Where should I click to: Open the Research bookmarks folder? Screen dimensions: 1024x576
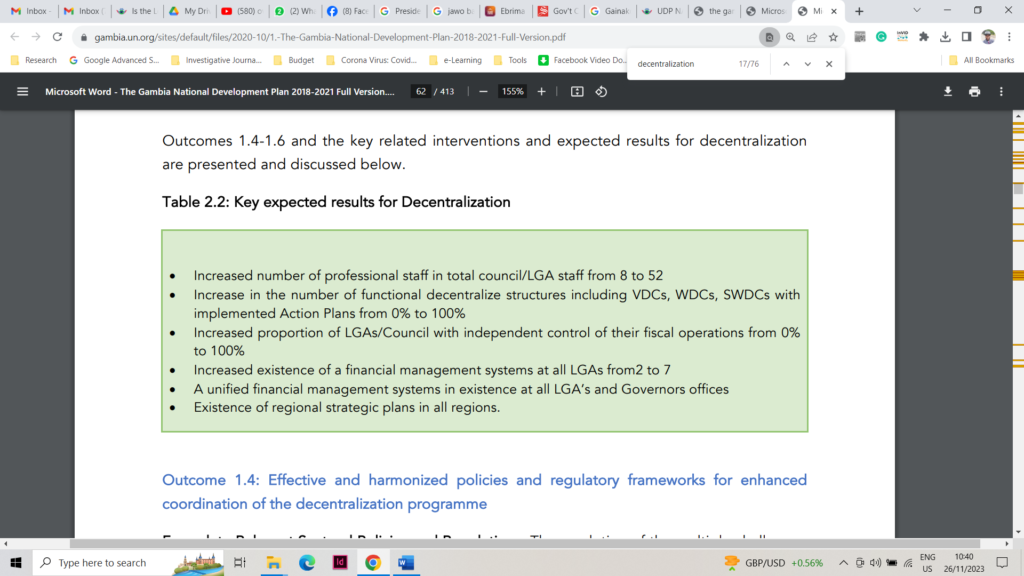click(34, 60)
